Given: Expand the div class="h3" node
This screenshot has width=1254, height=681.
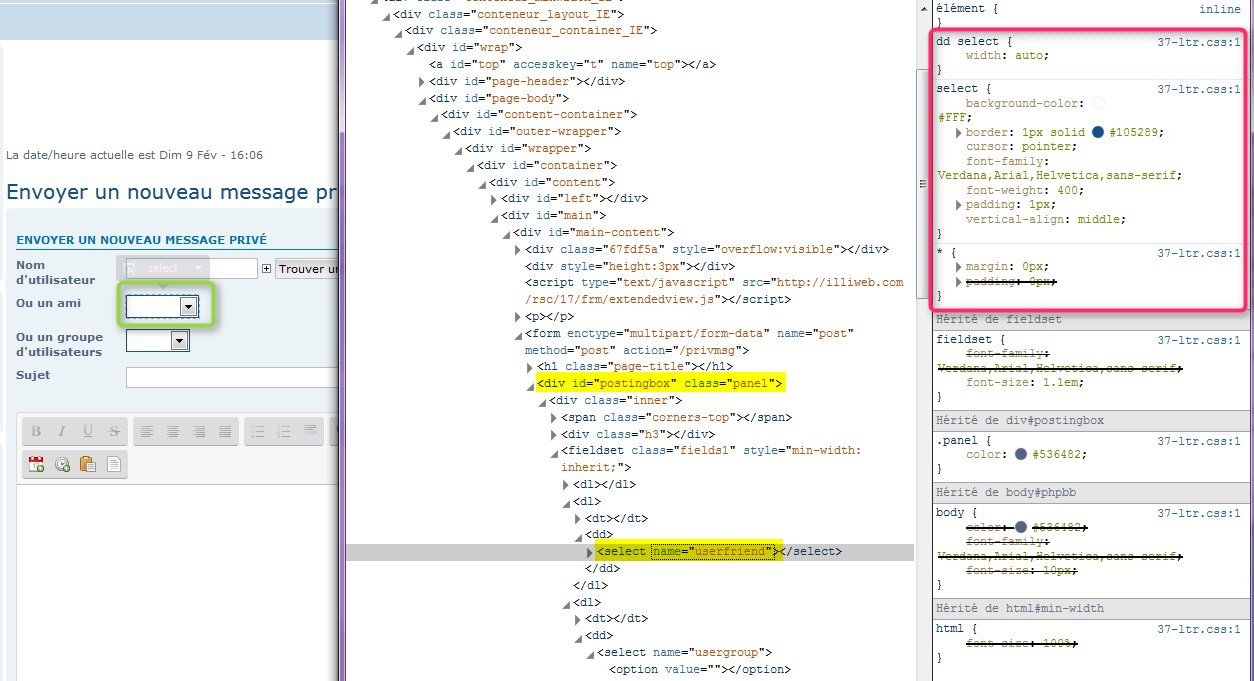Looking at the screenshot, I should (553, 435).
